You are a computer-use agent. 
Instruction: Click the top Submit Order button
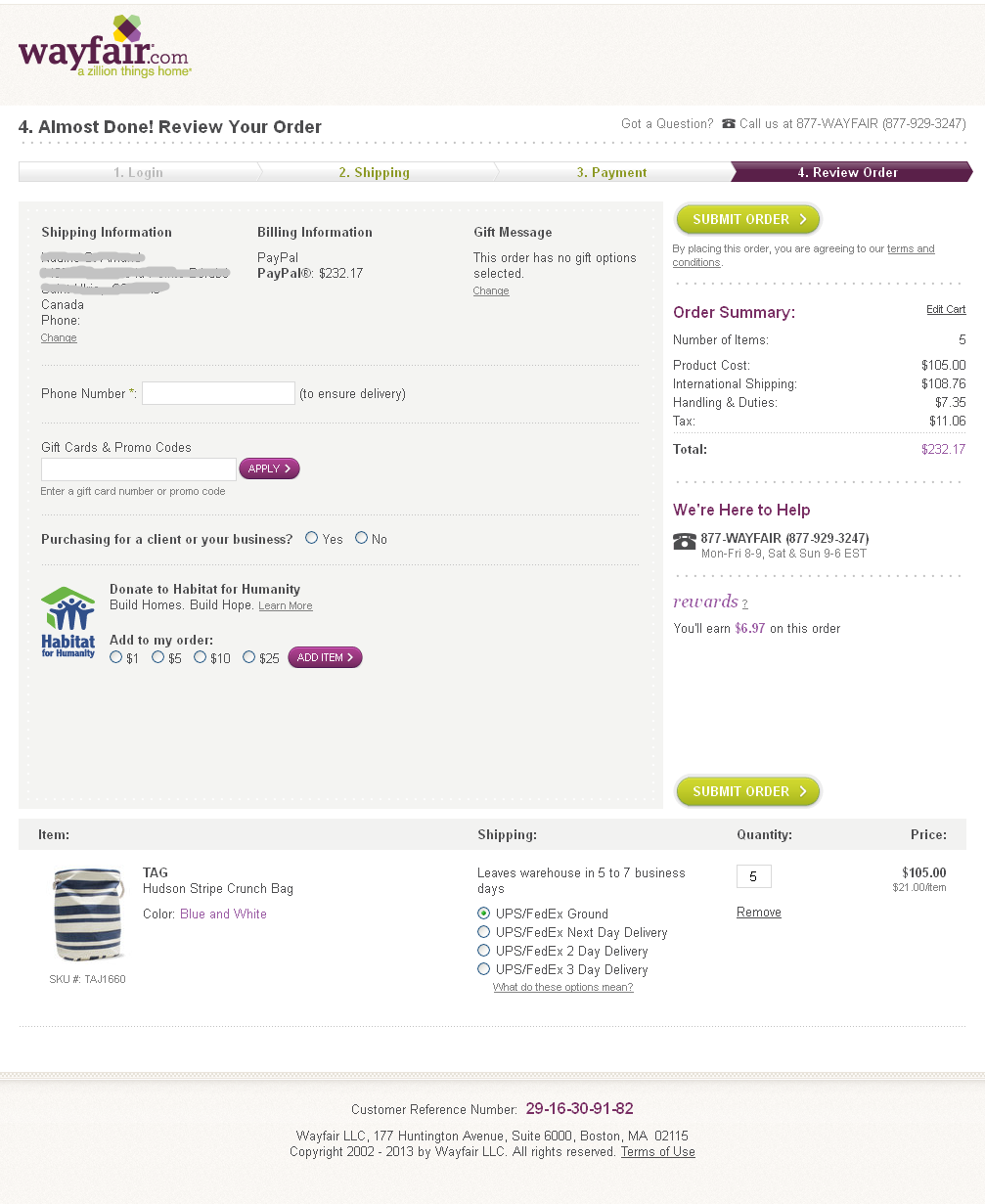tap(748, 219)
